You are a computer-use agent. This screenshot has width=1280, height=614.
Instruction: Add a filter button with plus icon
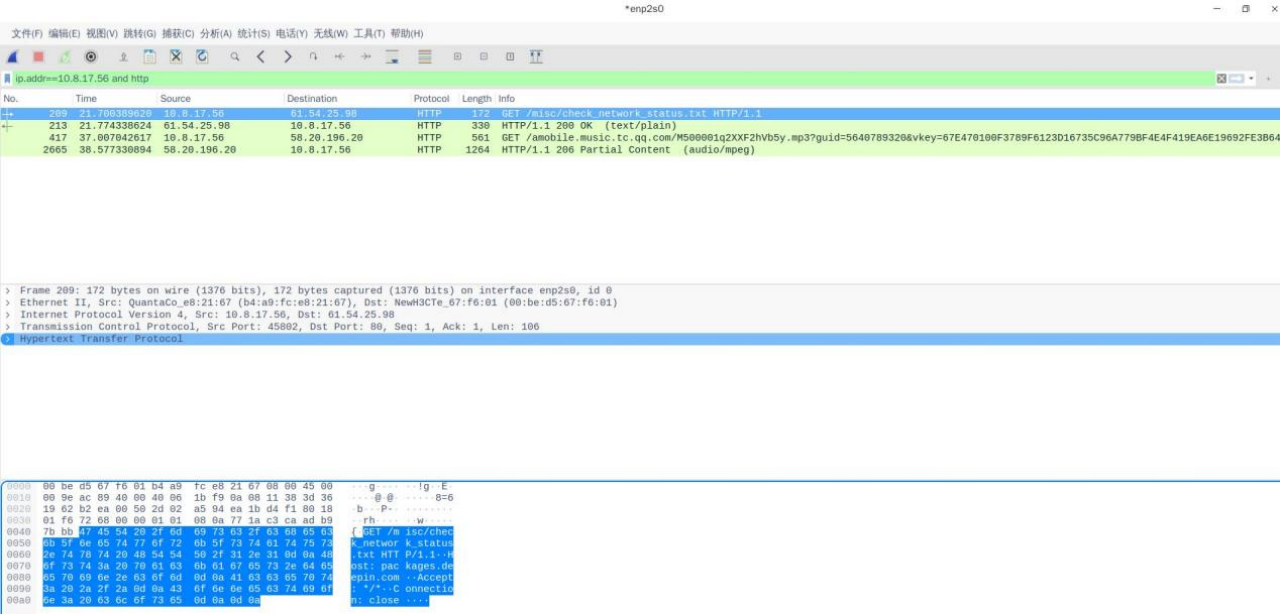point(1269,78)
